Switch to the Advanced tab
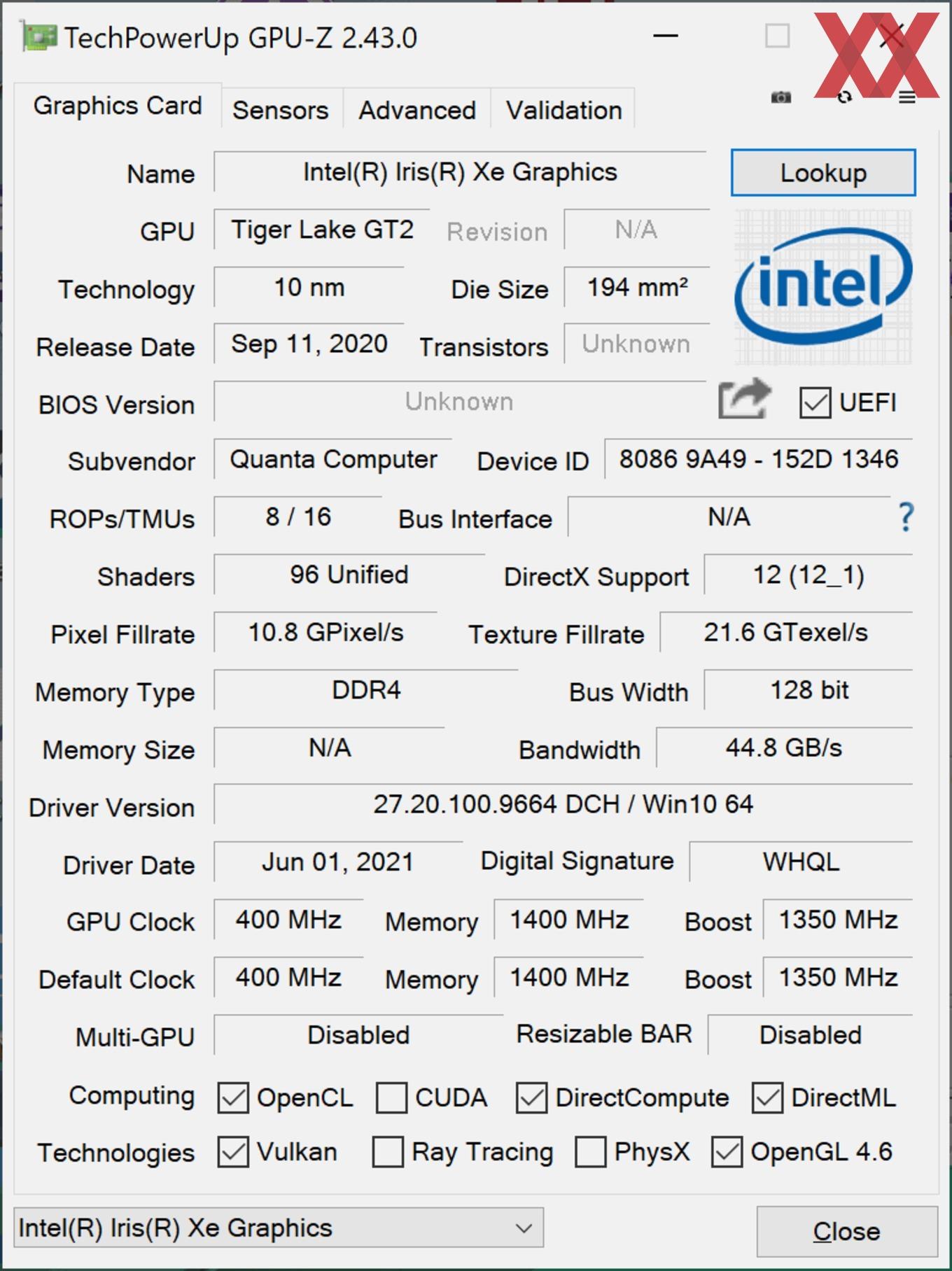The image size is (952, 1271). 417,110
